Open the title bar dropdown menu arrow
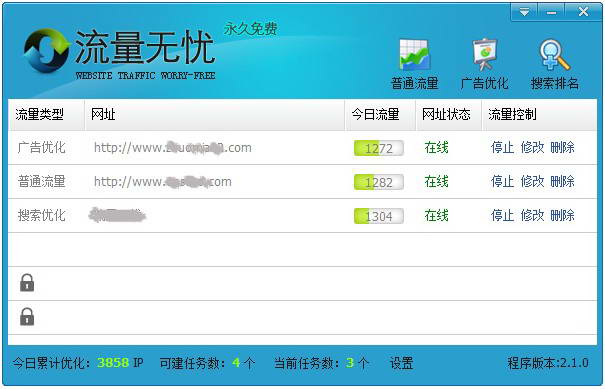The image size is (605, 389). click(524, 12)
